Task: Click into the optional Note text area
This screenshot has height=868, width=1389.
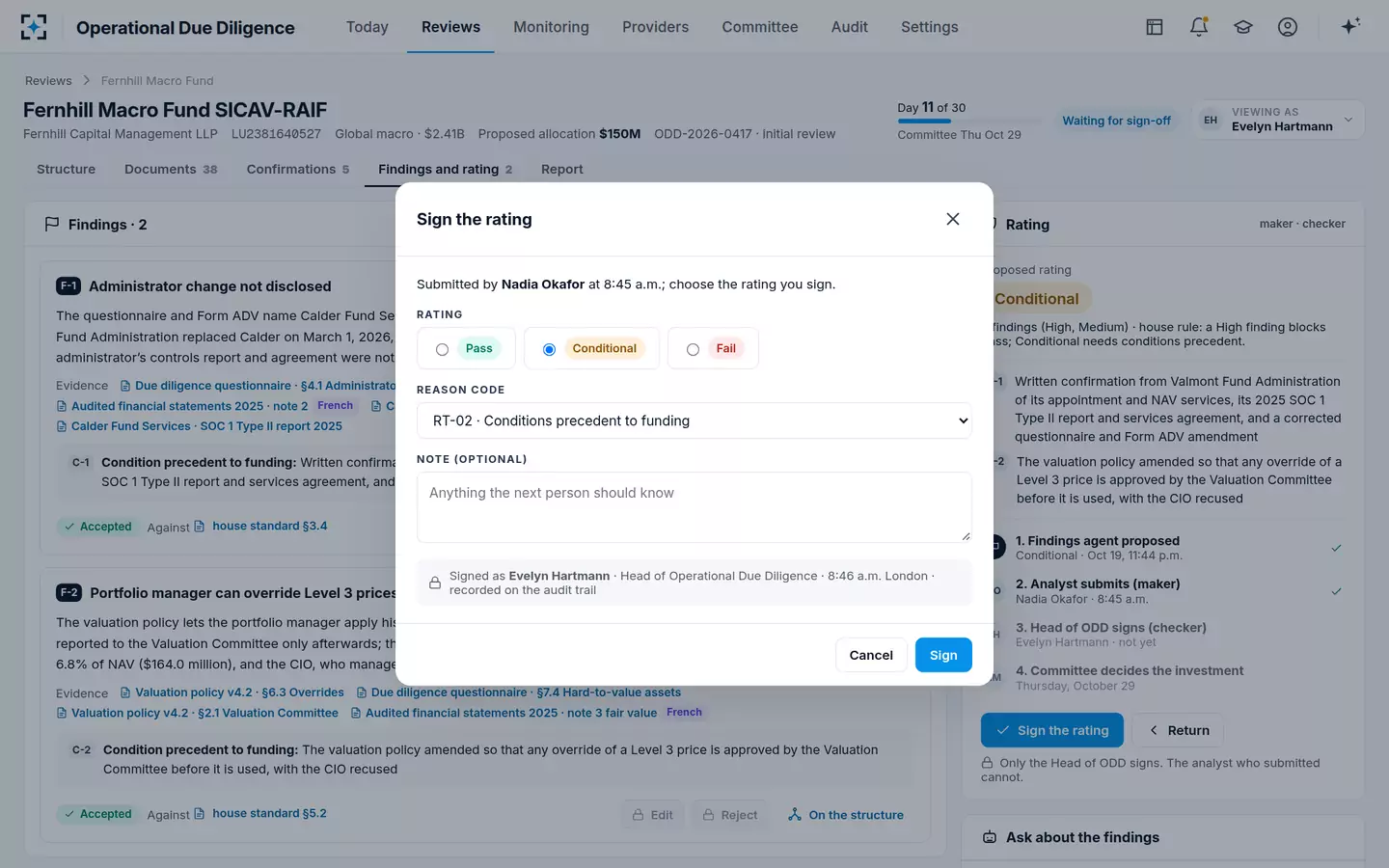Action: (x=694, y=507)
